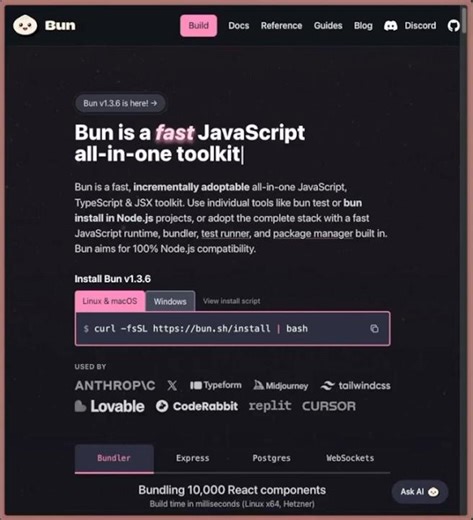Click 'Build time in milliseconds' caption
The width and height of the screenshot is (473, 520).
coord(232,504)
